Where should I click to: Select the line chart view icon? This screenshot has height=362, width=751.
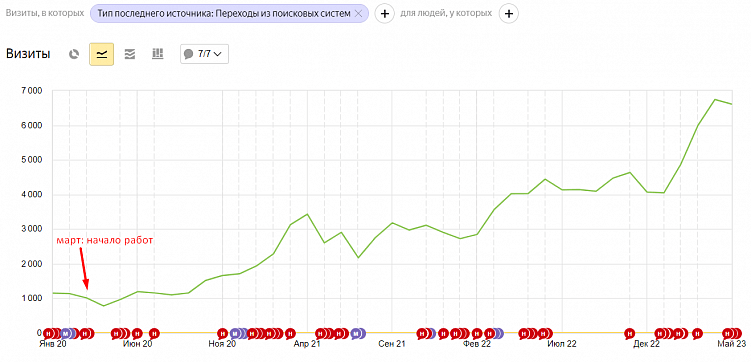tap(102, 54)
